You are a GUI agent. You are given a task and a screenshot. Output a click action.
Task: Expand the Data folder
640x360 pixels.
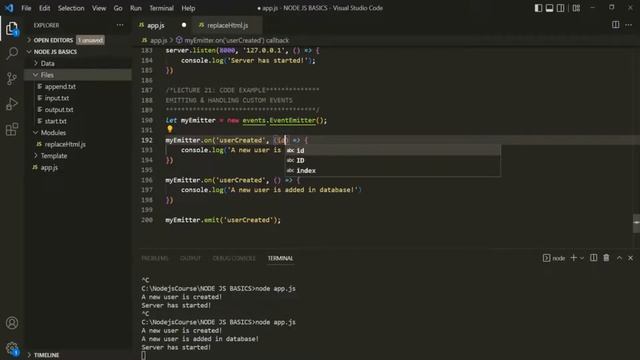click(x=47, y=63)
